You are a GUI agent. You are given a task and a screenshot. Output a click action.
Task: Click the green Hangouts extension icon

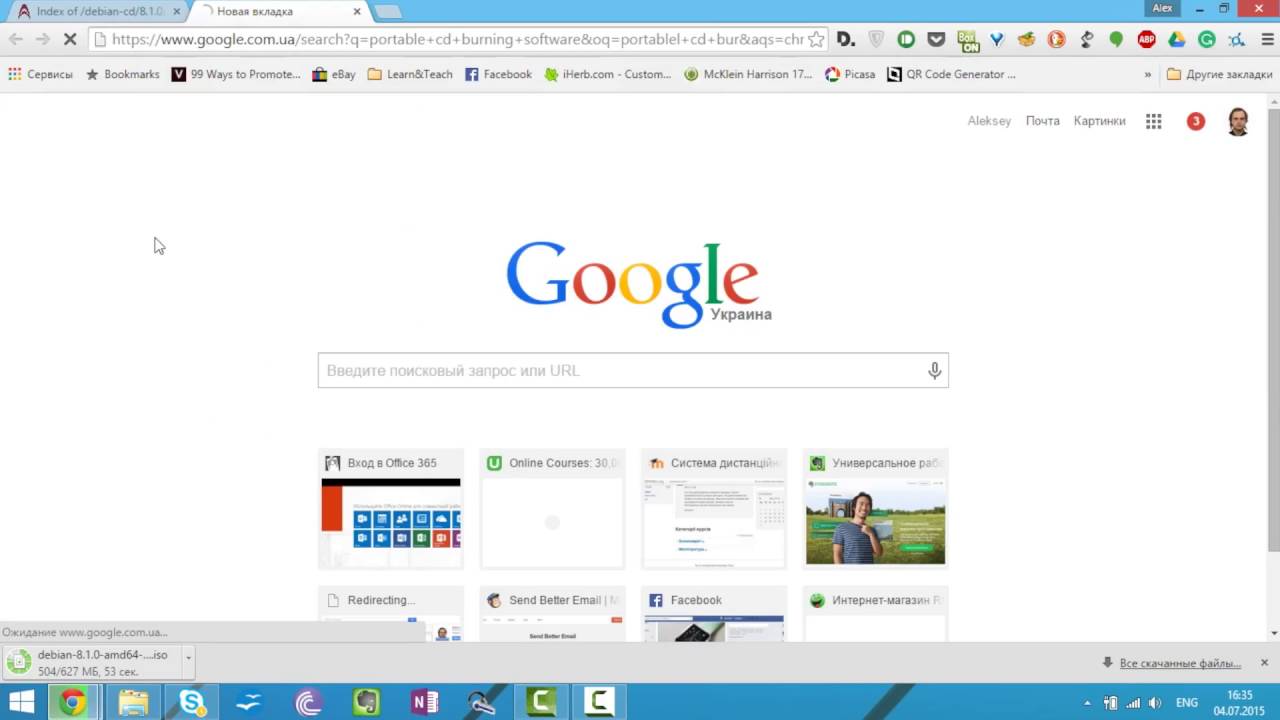1116,40
